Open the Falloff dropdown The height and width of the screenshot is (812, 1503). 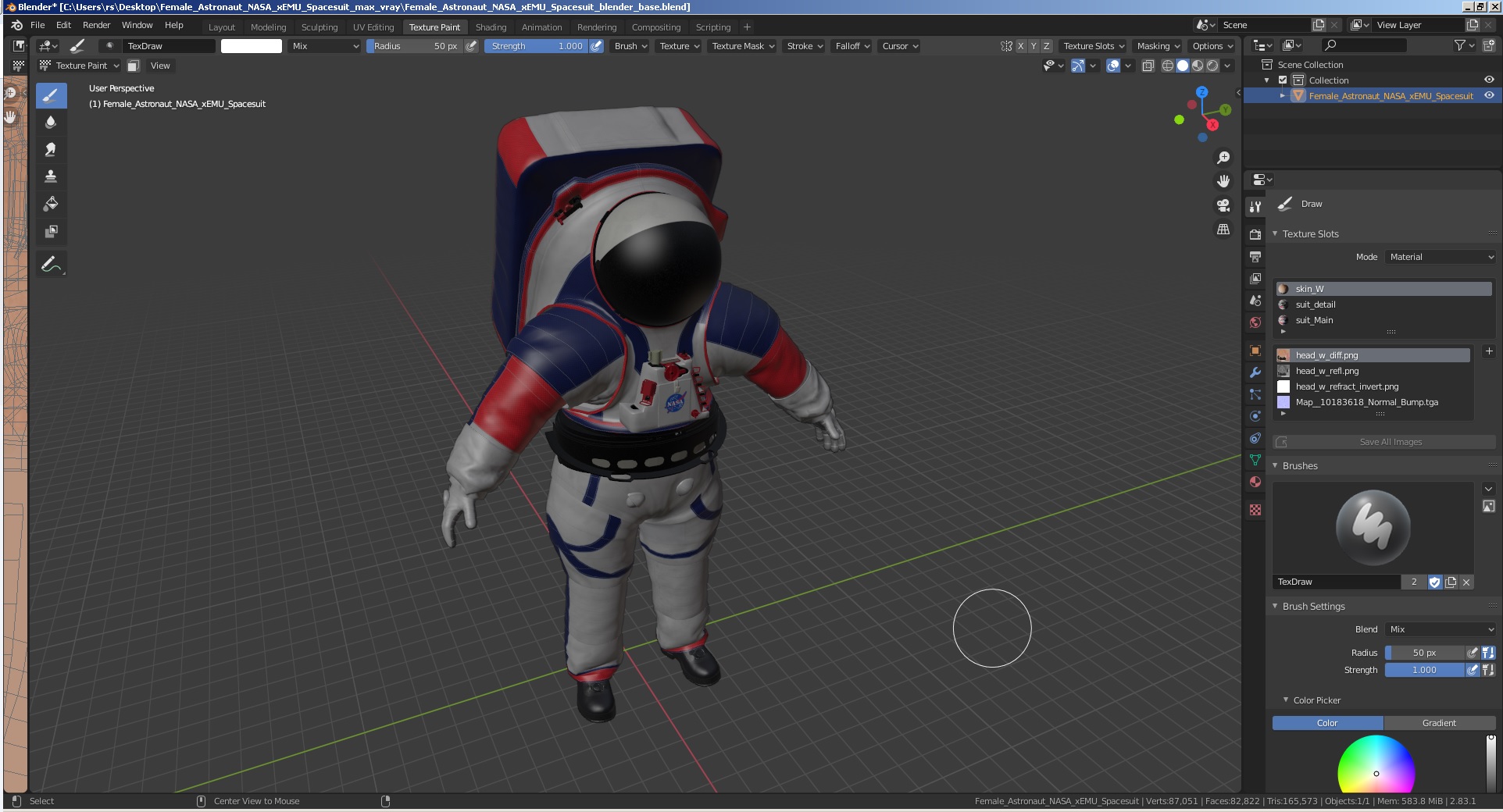pos(852,46)
